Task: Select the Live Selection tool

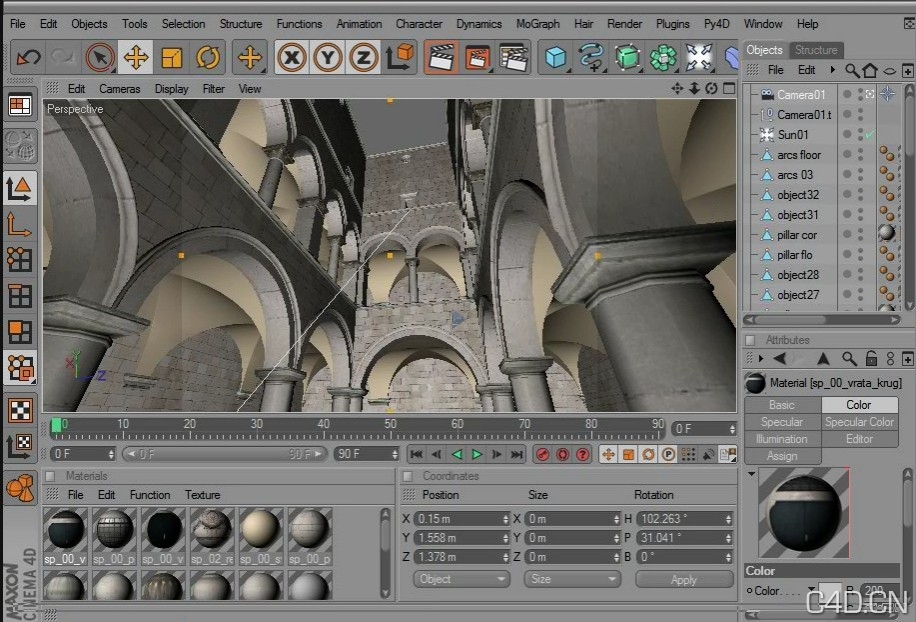Action: click(x=99, y=57)
